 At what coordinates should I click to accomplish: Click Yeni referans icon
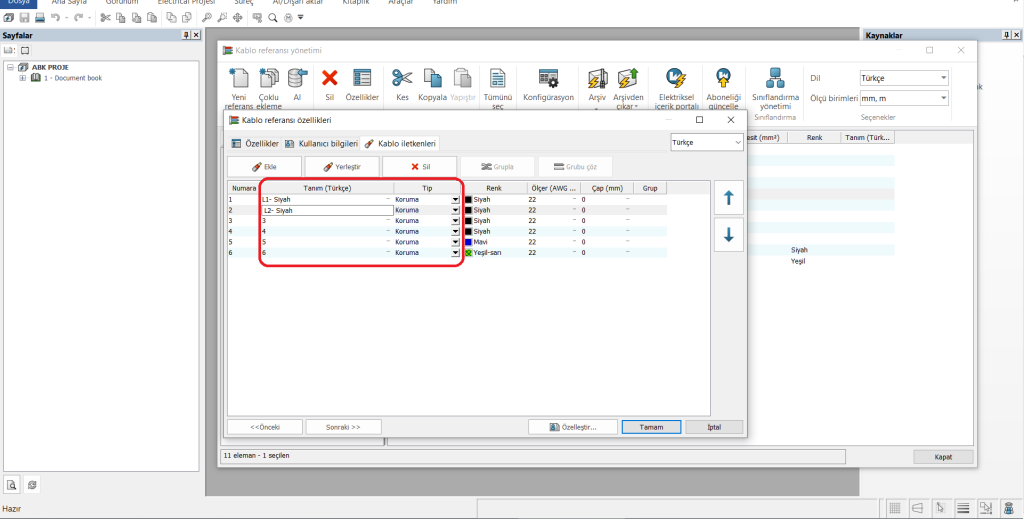pyautogui.click(x=239, y=79)
